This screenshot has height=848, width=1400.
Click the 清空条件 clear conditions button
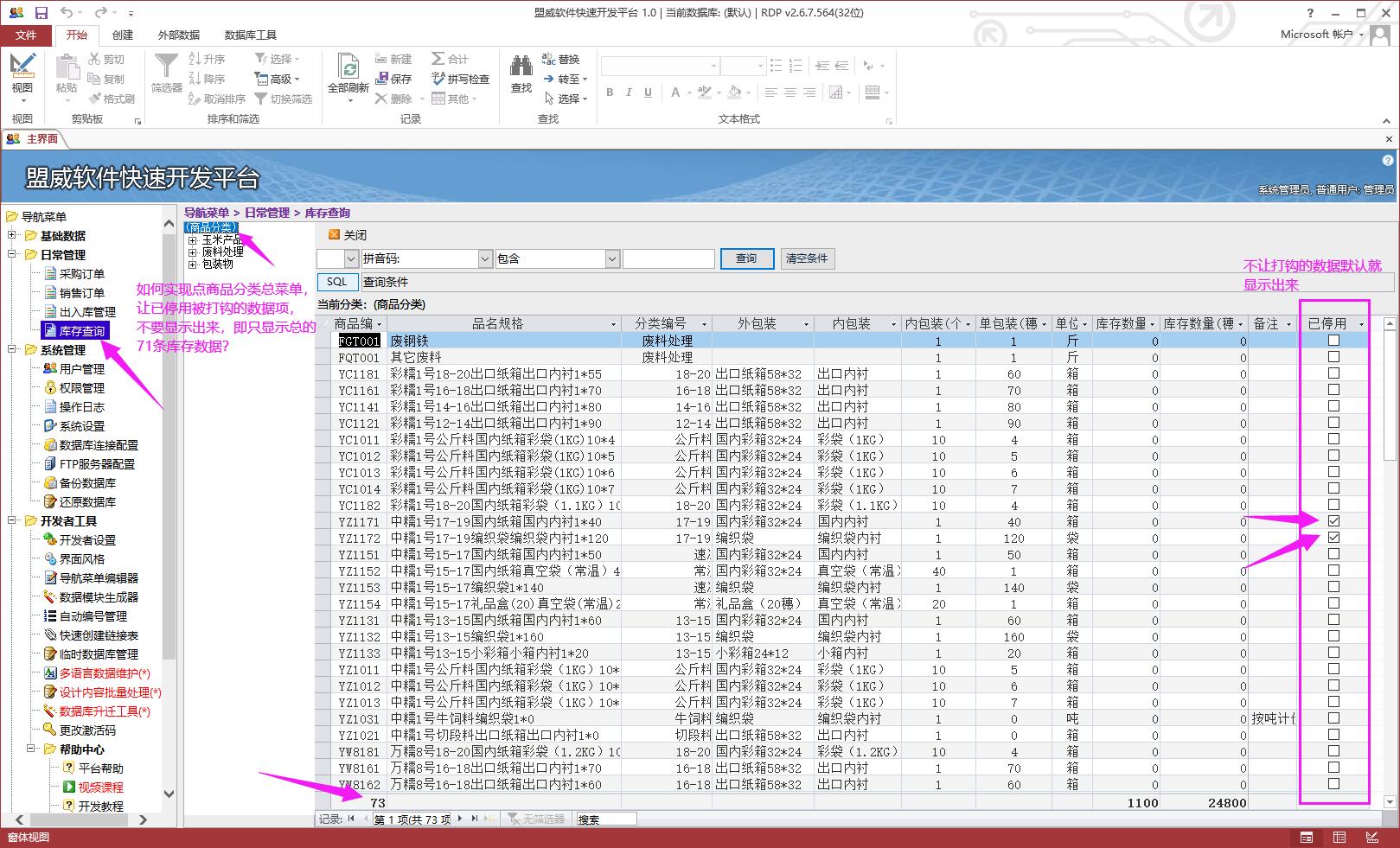[807, 258]
